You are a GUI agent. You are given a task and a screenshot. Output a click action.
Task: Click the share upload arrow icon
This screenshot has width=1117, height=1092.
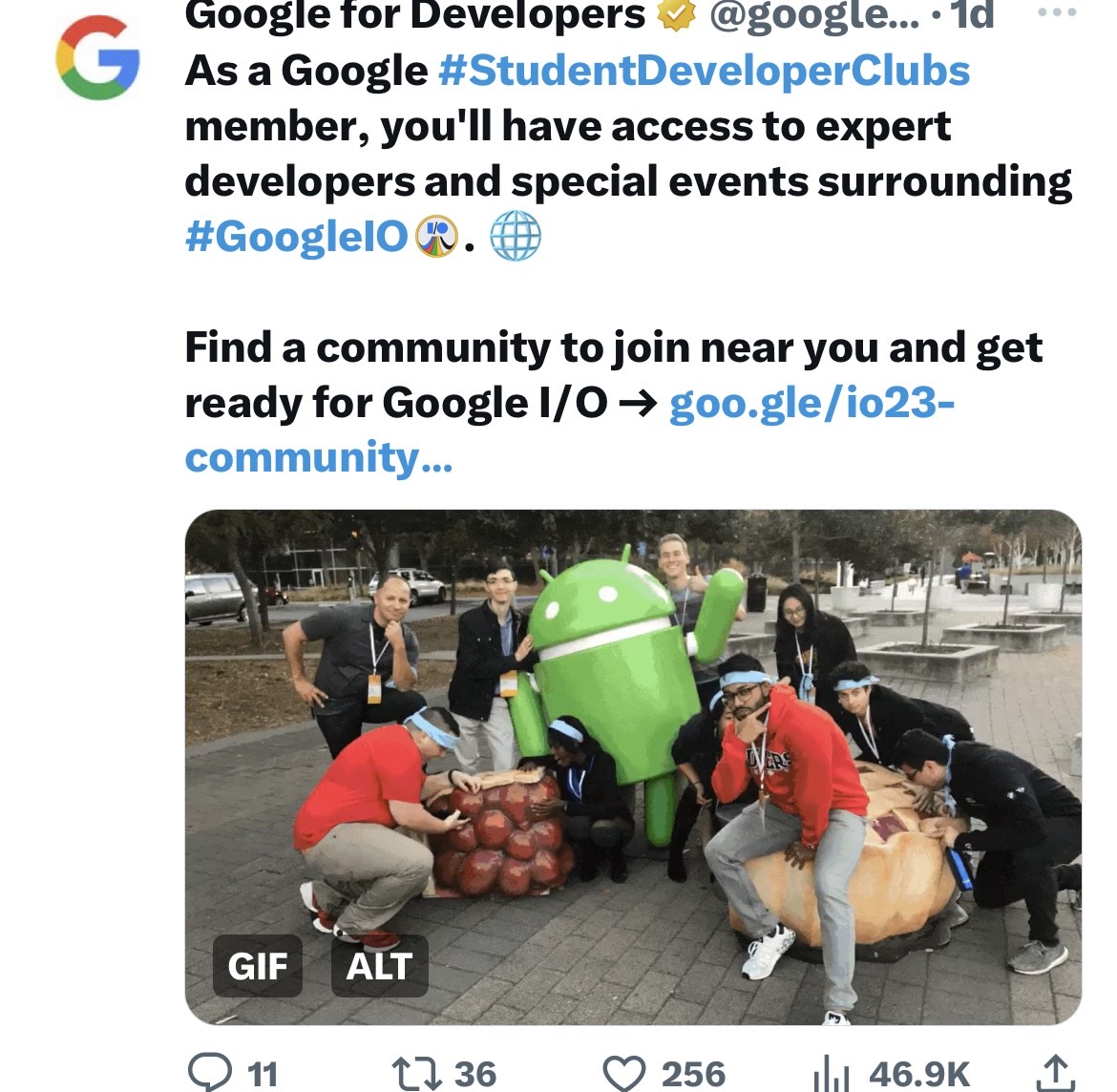click(x=1056, y=1073)
